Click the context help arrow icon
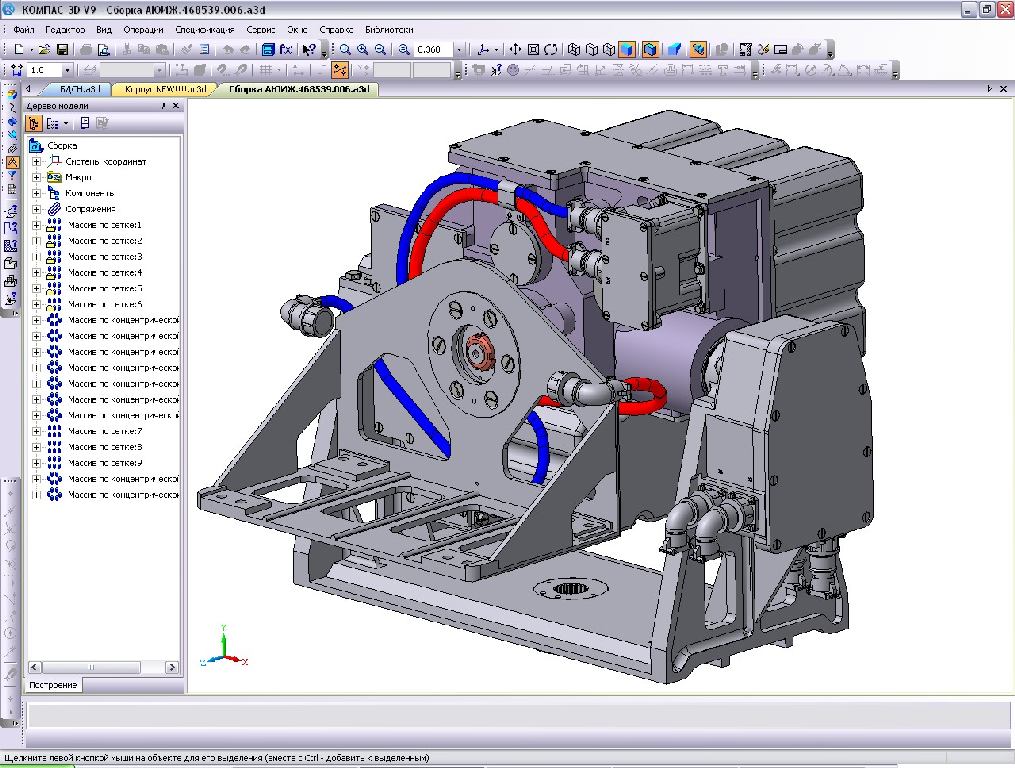Viewport: 1015px width, 768px height. (309, 49)
